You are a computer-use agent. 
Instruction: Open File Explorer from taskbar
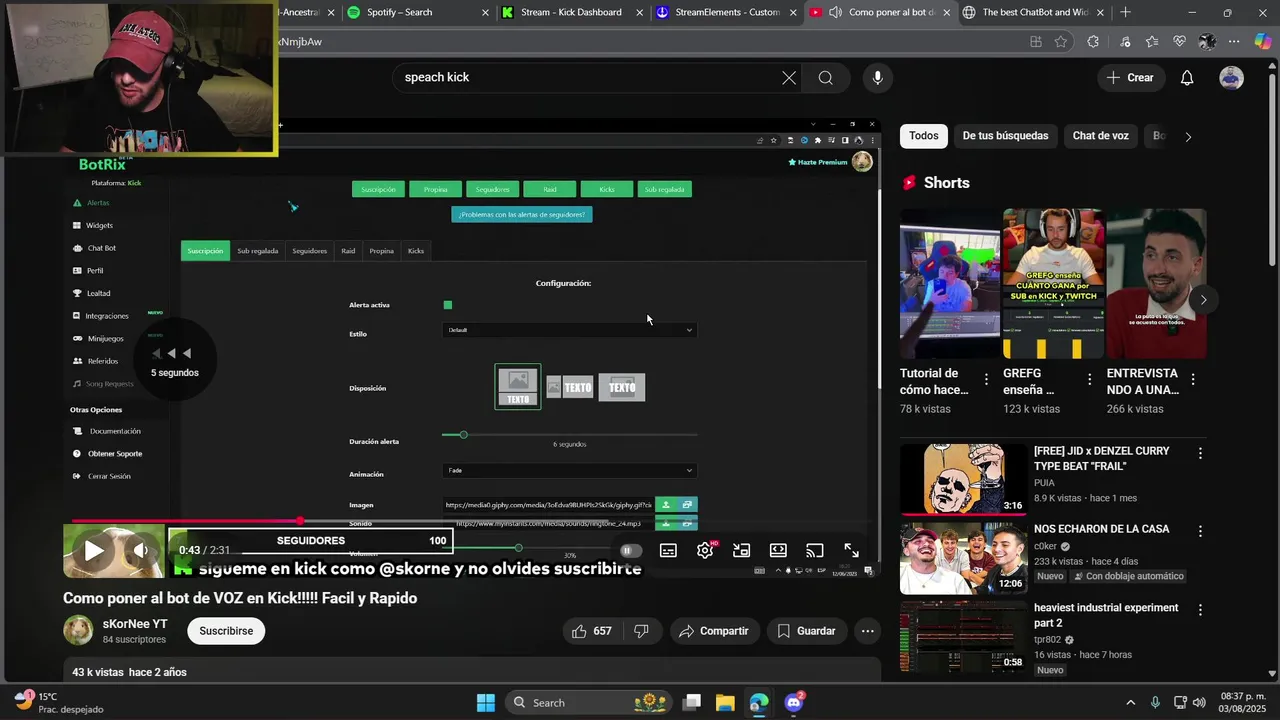(725, 702)
